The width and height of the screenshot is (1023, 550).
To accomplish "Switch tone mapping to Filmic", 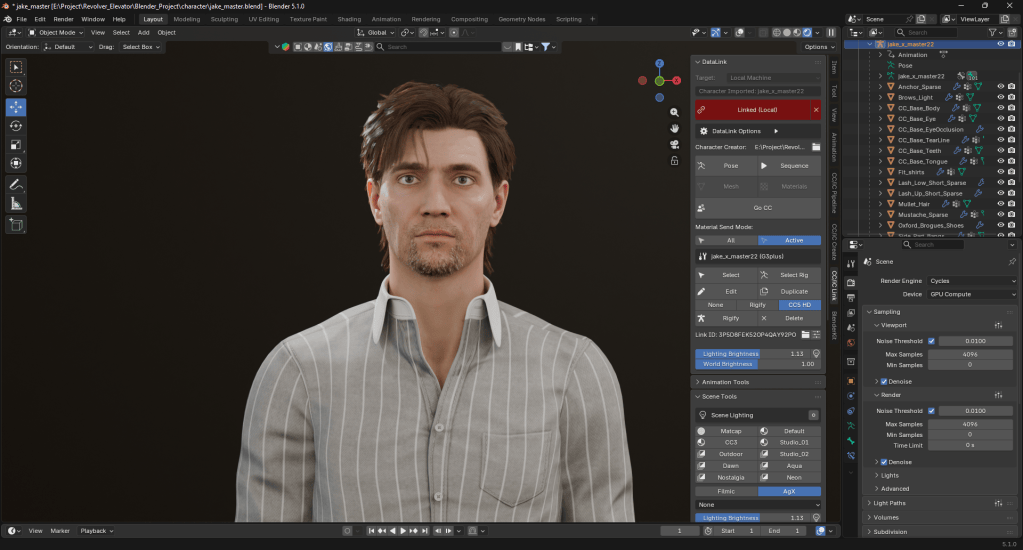I will [726, 491].
